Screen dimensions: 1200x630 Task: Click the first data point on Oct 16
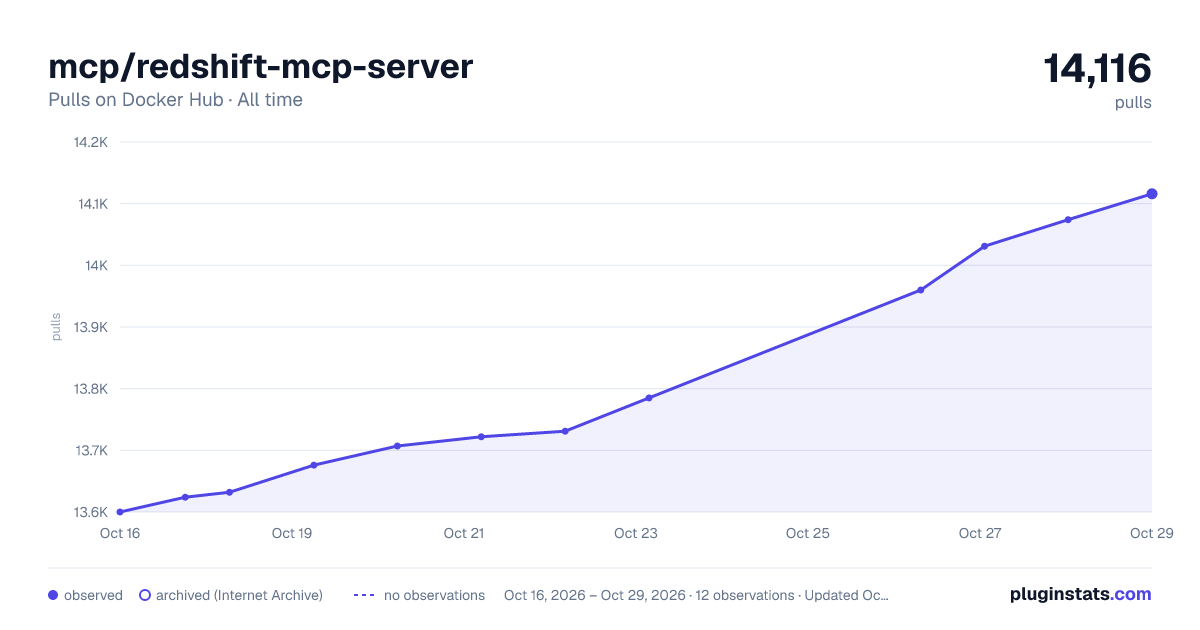(x=120, y=512)
